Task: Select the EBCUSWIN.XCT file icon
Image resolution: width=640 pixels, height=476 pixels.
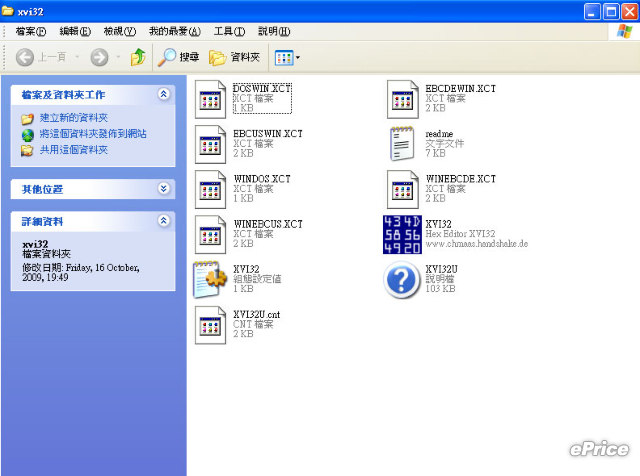Action: click(x=210, y=145)
